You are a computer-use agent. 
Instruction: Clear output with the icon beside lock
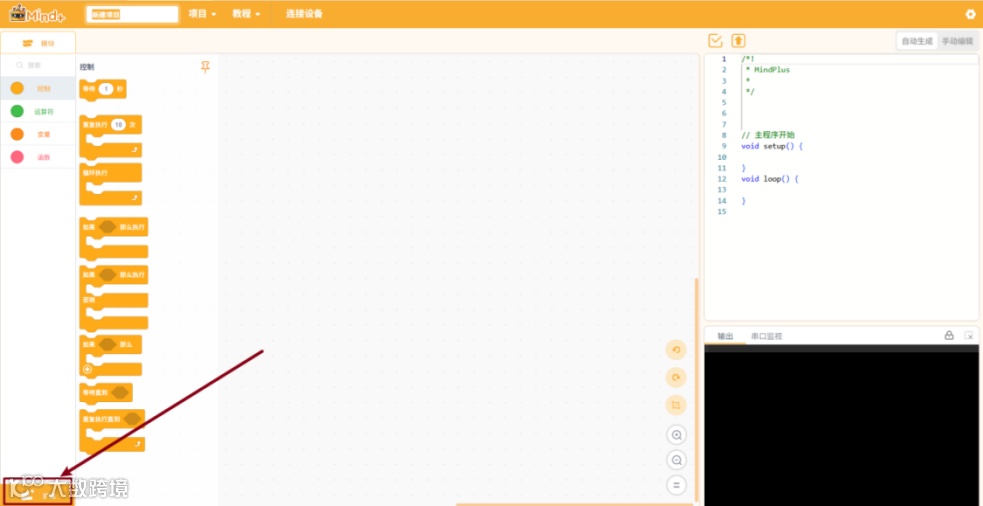coord(969,335)
